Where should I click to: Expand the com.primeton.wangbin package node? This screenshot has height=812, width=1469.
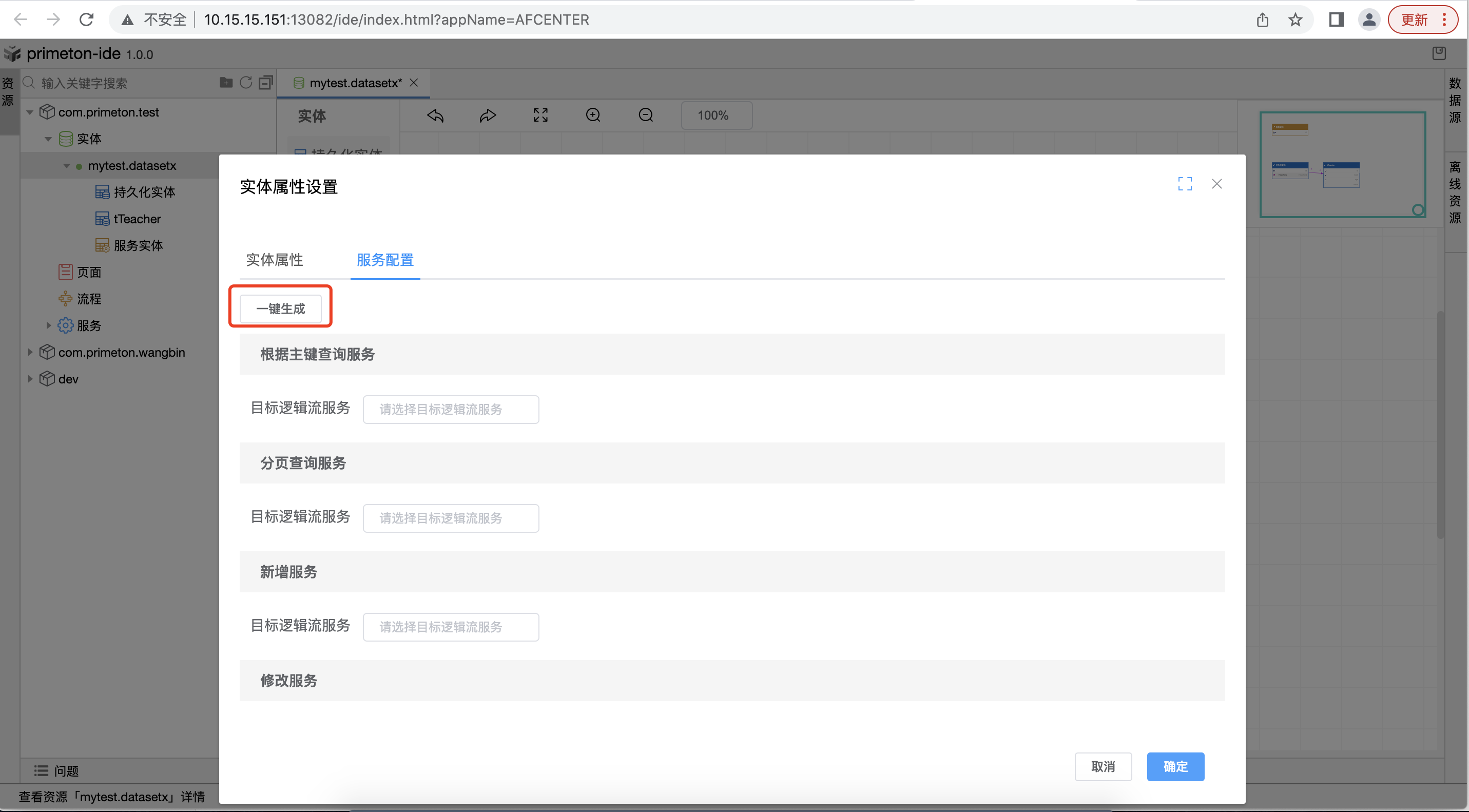tap(30, 353)
